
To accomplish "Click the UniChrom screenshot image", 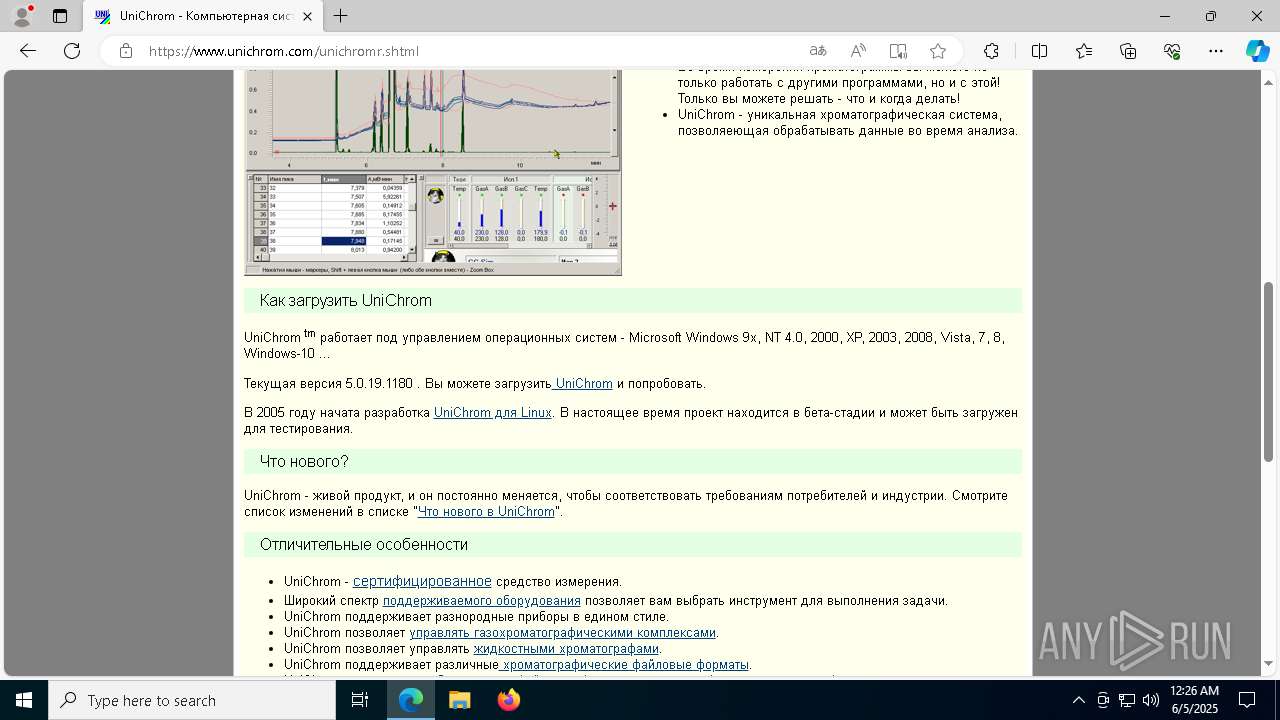I will coord(433,172).
